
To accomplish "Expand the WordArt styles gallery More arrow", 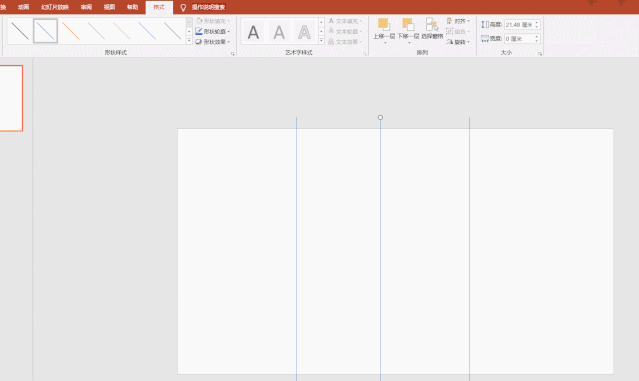I will (x=322, y=40).
